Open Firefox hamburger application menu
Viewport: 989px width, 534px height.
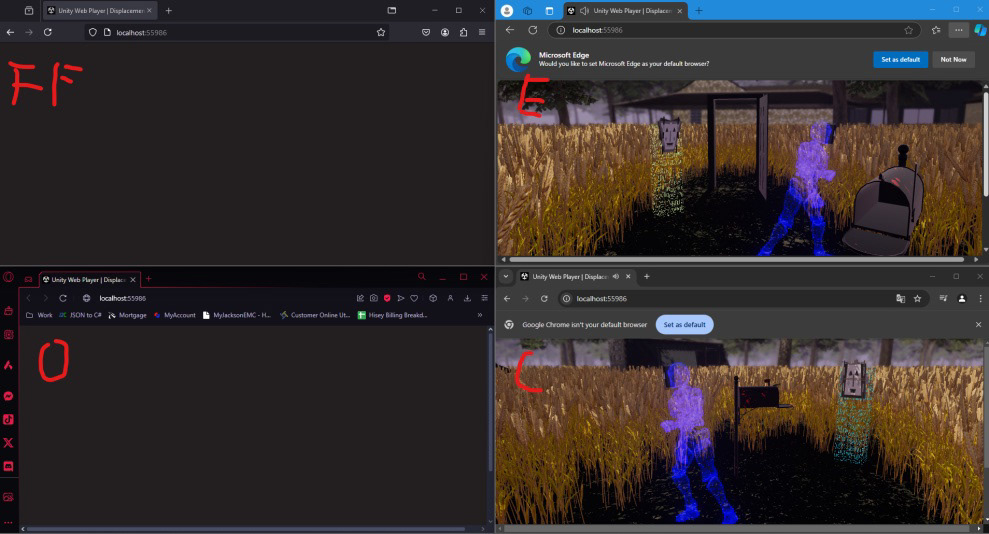[482, 32]
